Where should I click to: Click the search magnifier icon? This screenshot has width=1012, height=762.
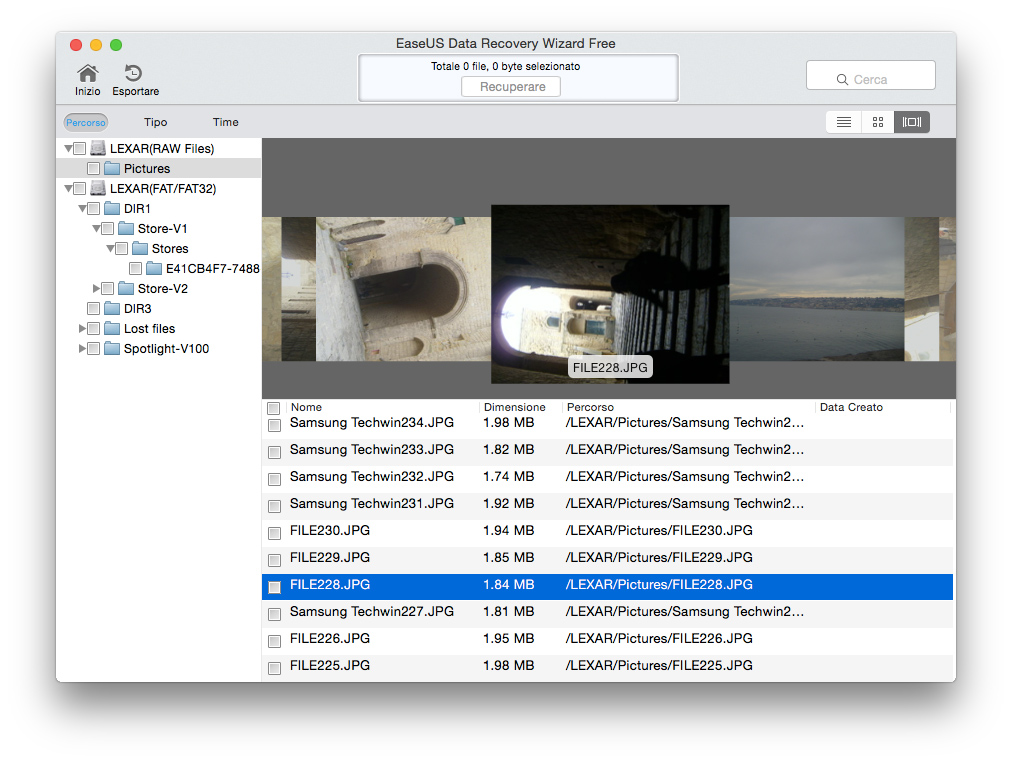[x=842, y=79]
